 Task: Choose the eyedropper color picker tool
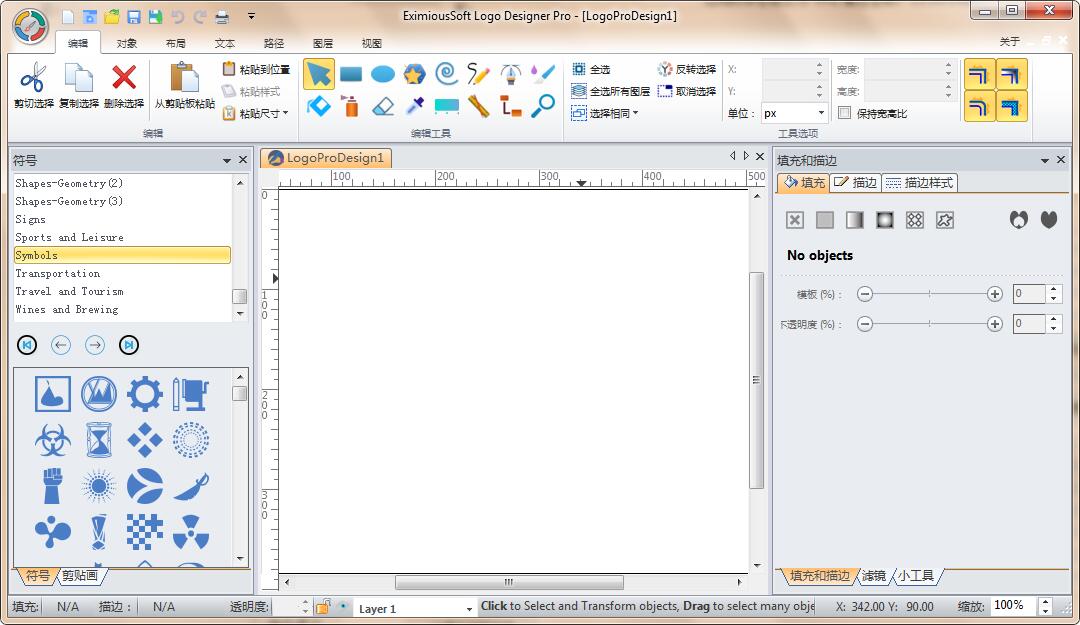point(415,106)
